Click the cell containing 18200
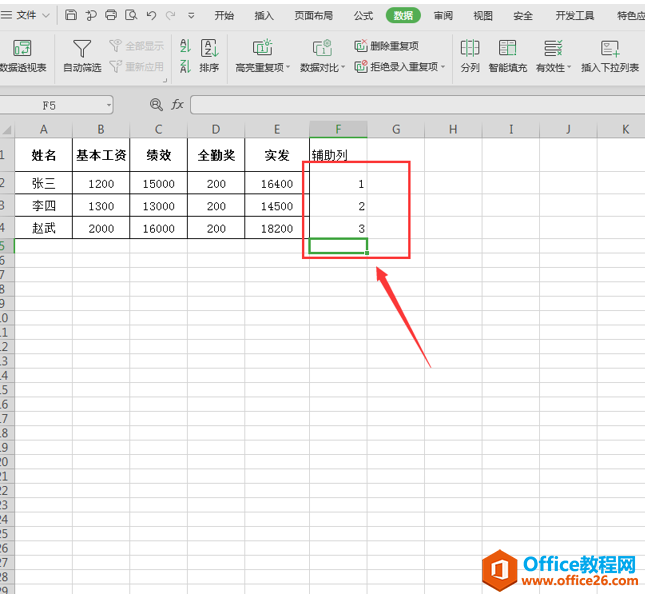Viewport: 645px width, 598px height. coord(277,228)
